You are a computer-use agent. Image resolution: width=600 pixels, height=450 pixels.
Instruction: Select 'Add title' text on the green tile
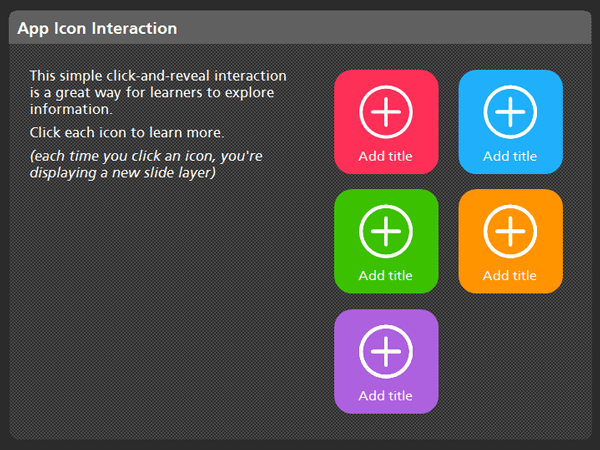pyautogui.click(x=385, y=275)
